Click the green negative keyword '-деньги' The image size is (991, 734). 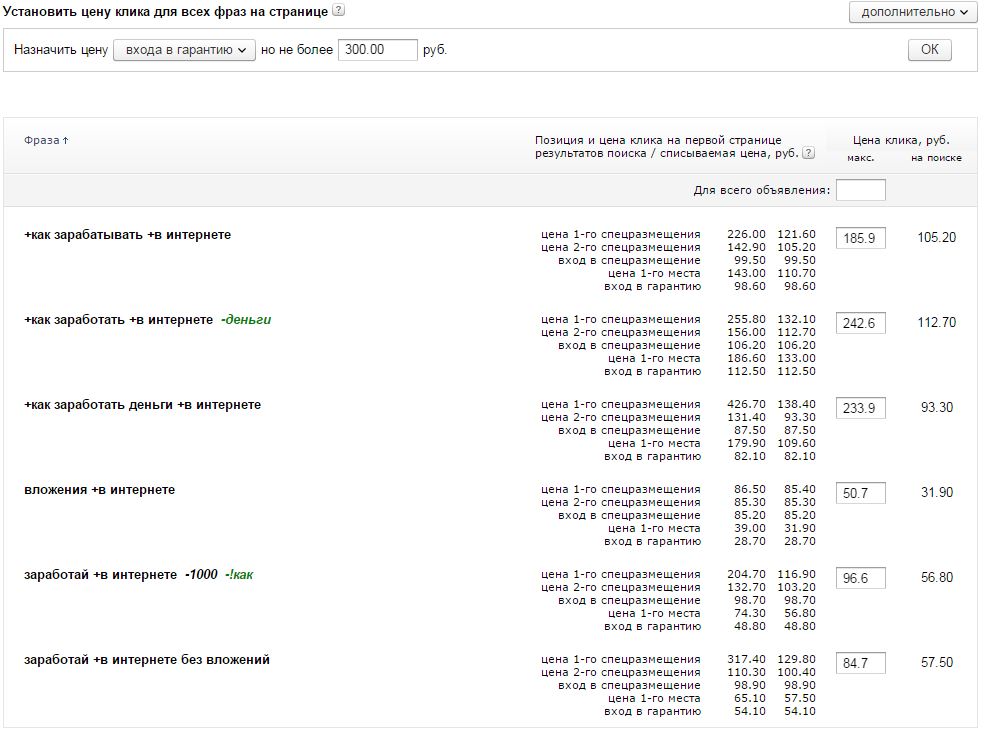pos(246,320)
